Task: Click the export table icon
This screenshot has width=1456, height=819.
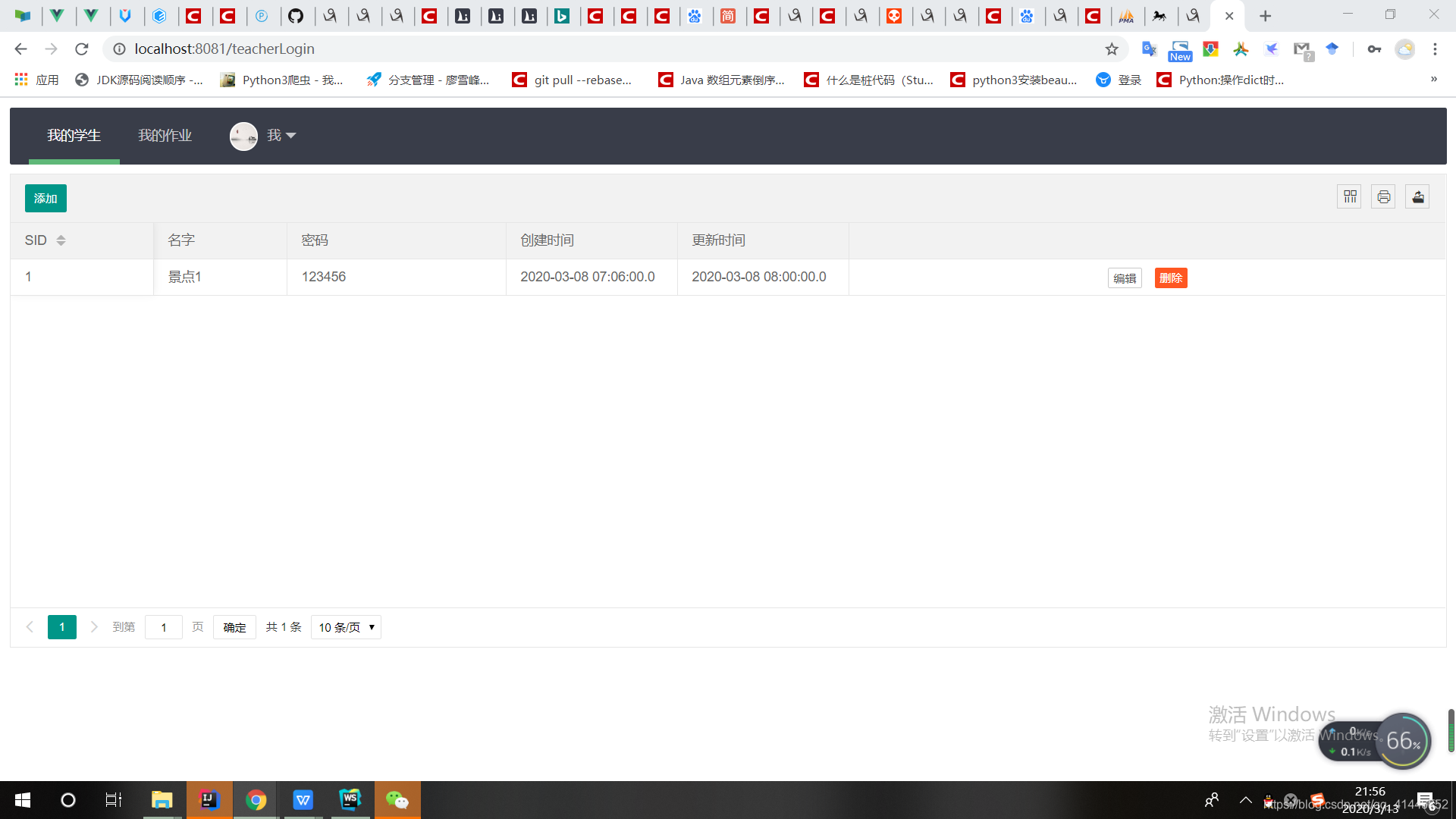Action: pos(1417,197)
